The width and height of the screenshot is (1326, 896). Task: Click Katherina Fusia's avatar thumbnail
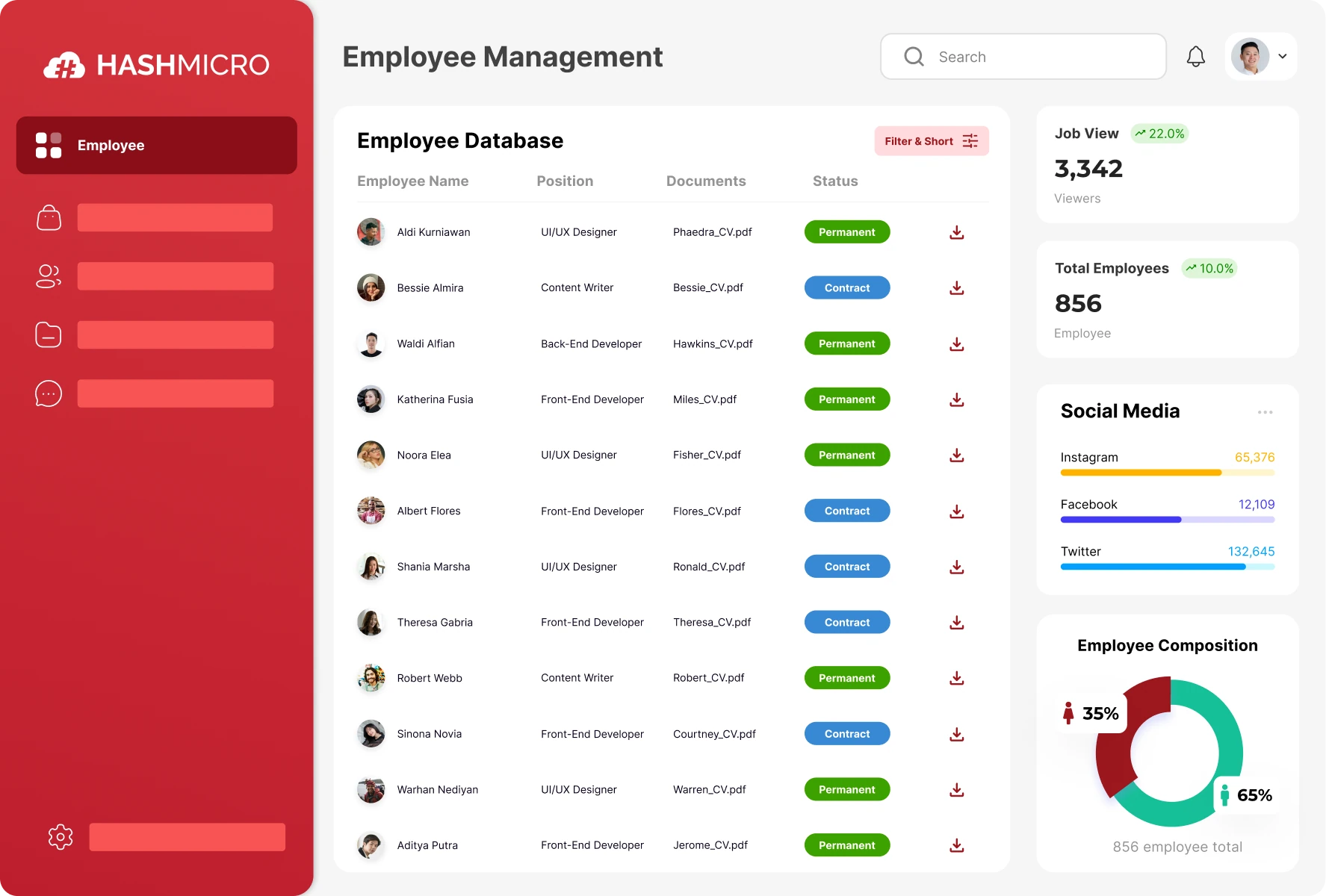point(371,399)
